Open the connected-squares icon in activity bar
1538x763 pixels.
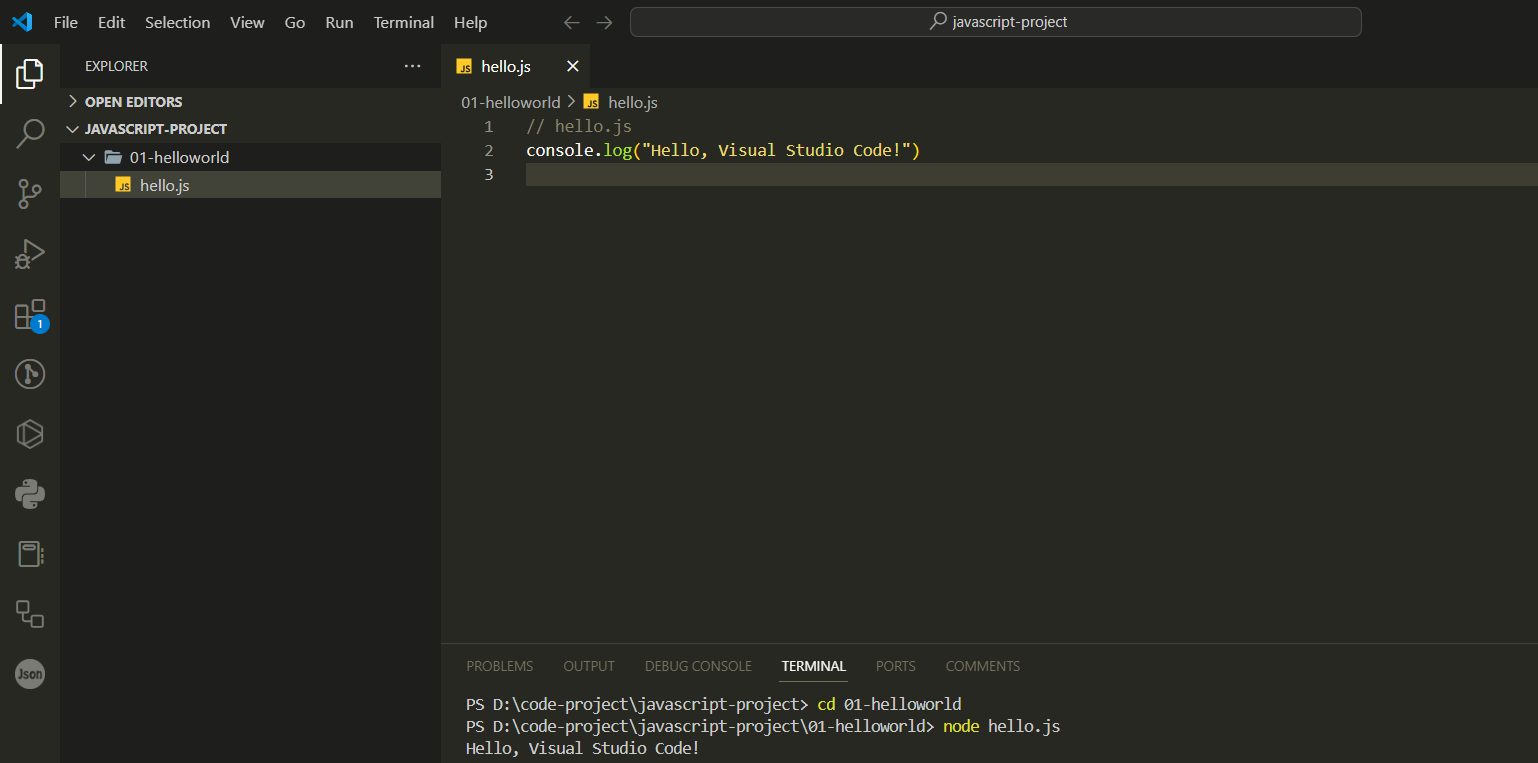tap(30, 614)
